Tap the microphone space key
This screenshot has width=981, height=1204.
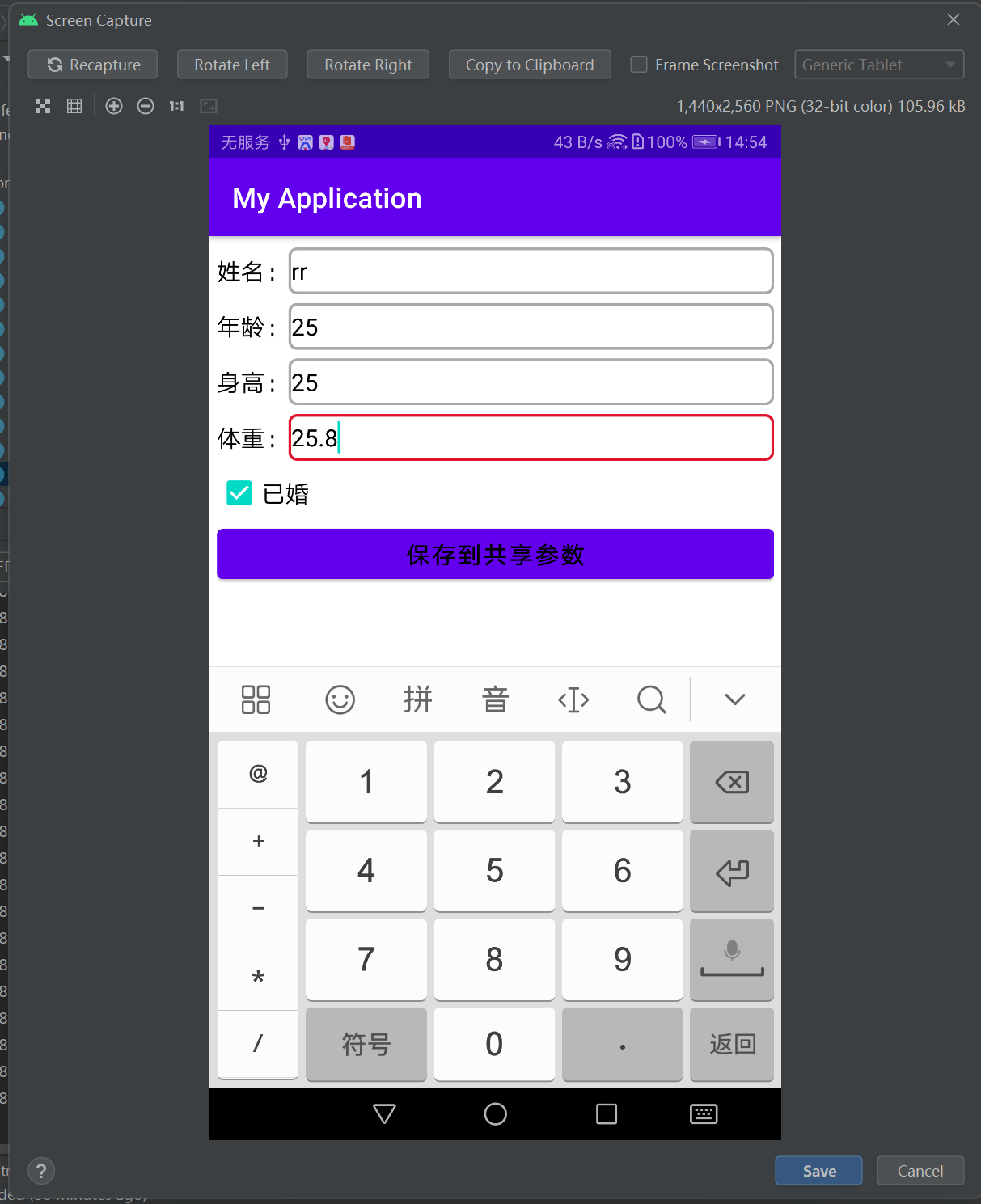click(732, 960)
